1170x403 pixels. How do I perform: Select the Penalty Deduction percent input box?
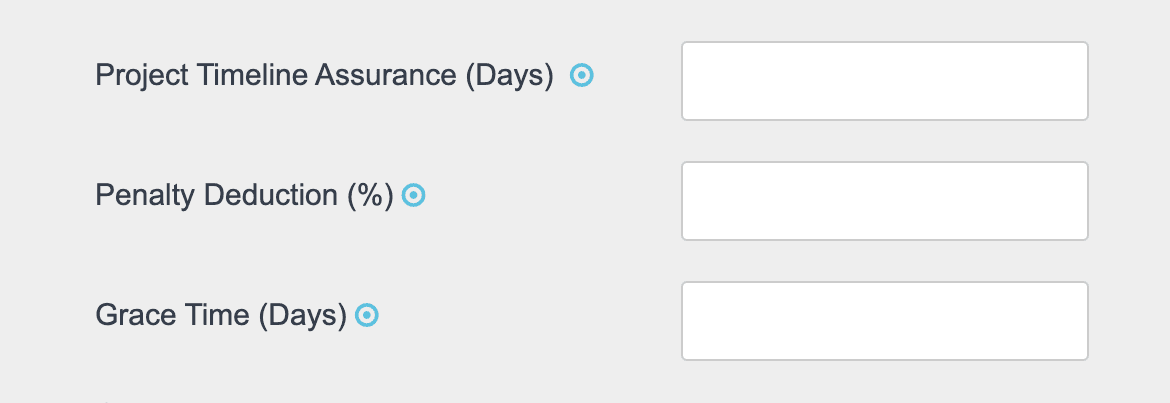[884, 201]
